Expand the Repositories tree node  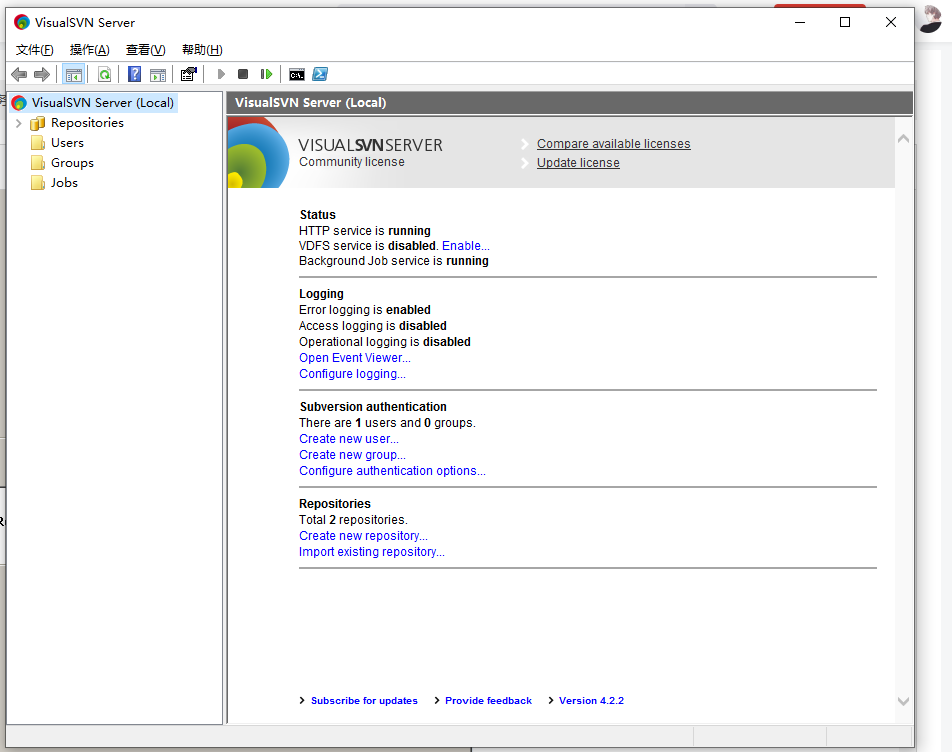coord(18,123)
